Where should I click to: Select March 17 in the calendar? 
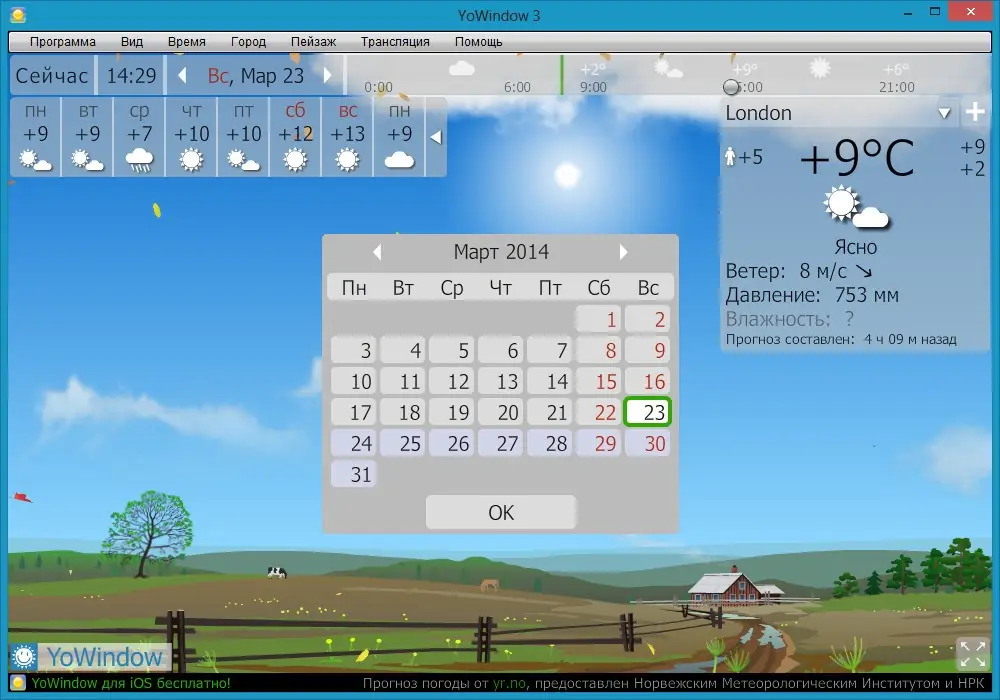pyautogui.click(x=353, y=412)
